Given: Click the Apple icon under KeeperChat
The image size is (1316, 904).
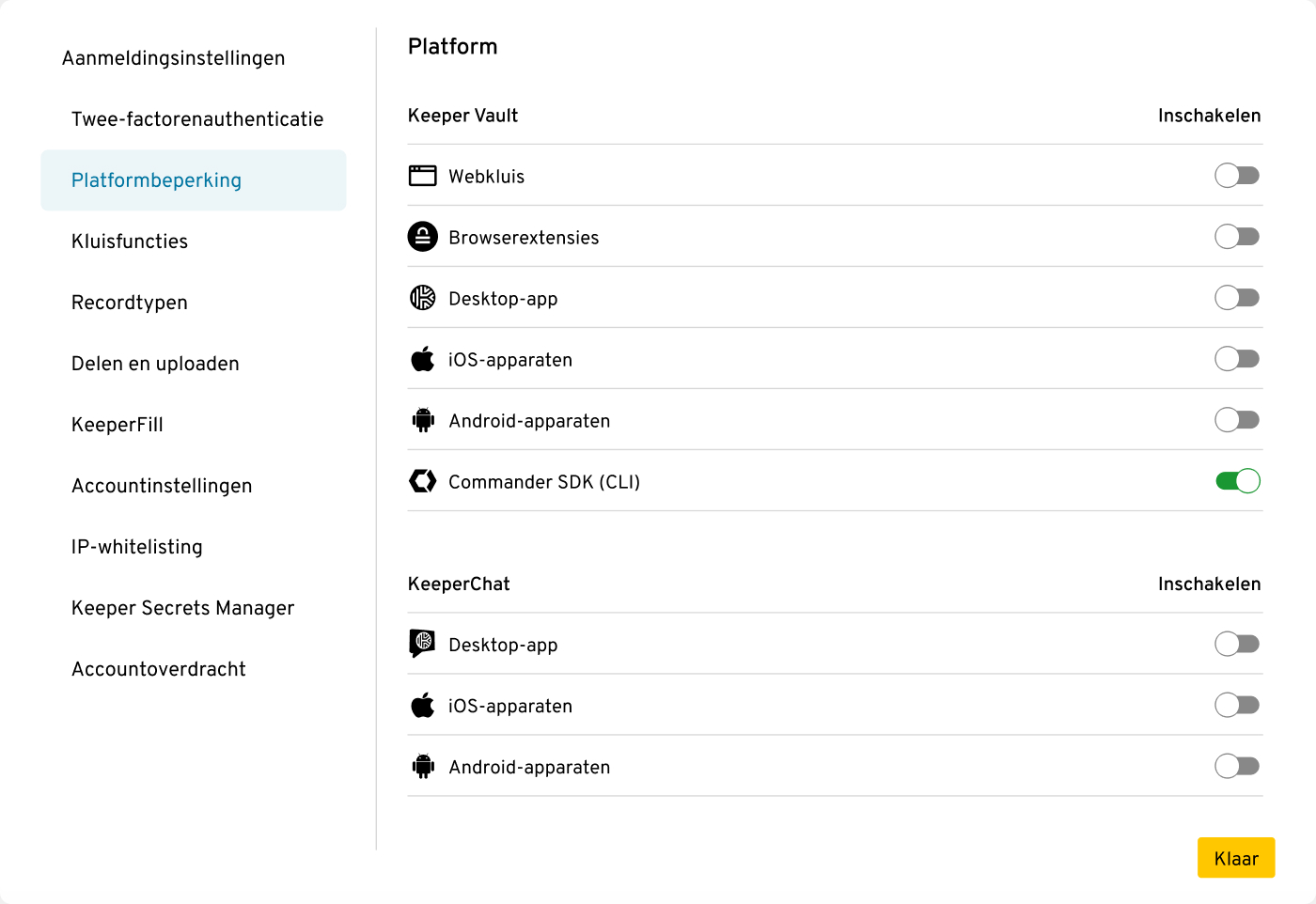Looking at the screenshot, I should coord(423,705).
